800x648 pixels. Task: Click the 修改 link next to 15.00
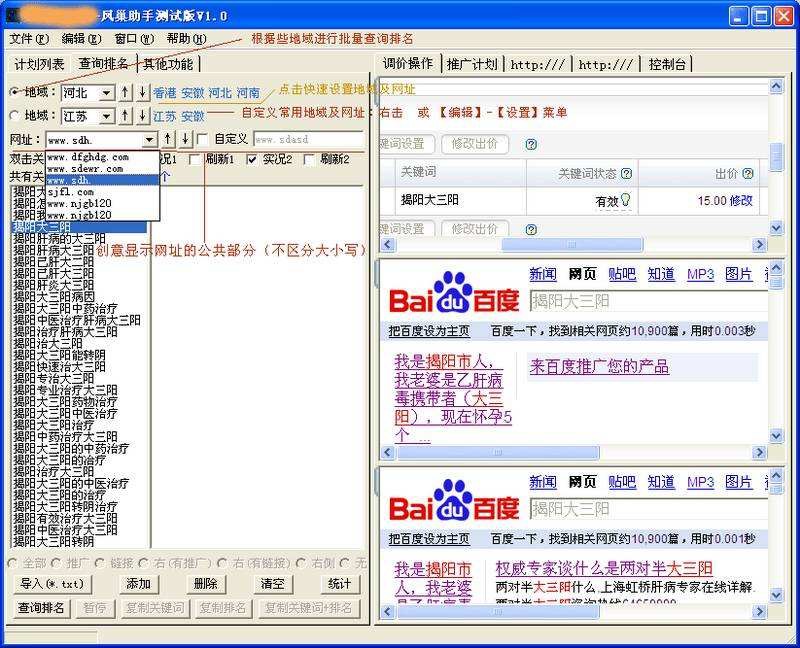click(x=741, y=201)
